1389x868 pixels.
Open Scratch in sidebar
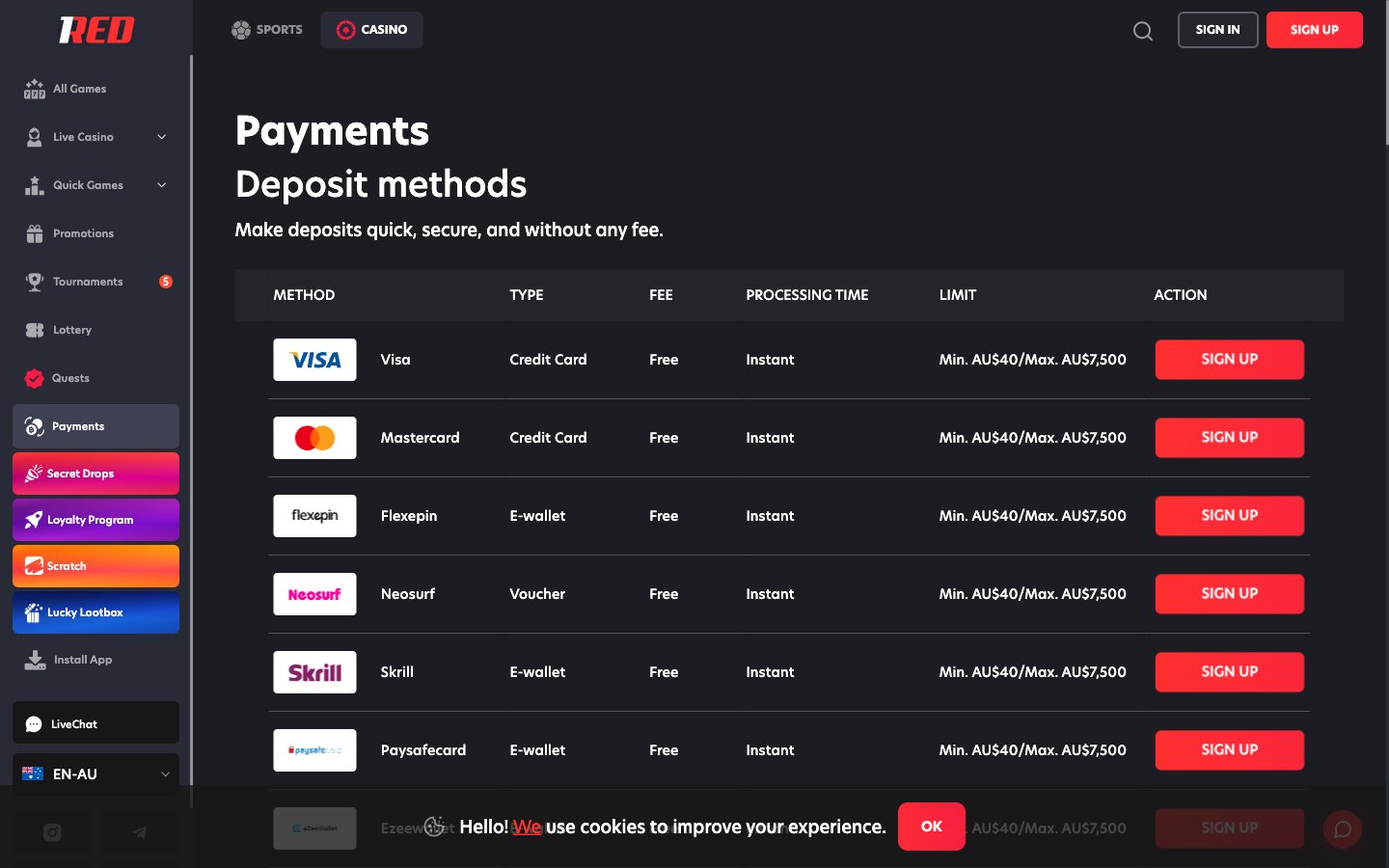(95, 566)
